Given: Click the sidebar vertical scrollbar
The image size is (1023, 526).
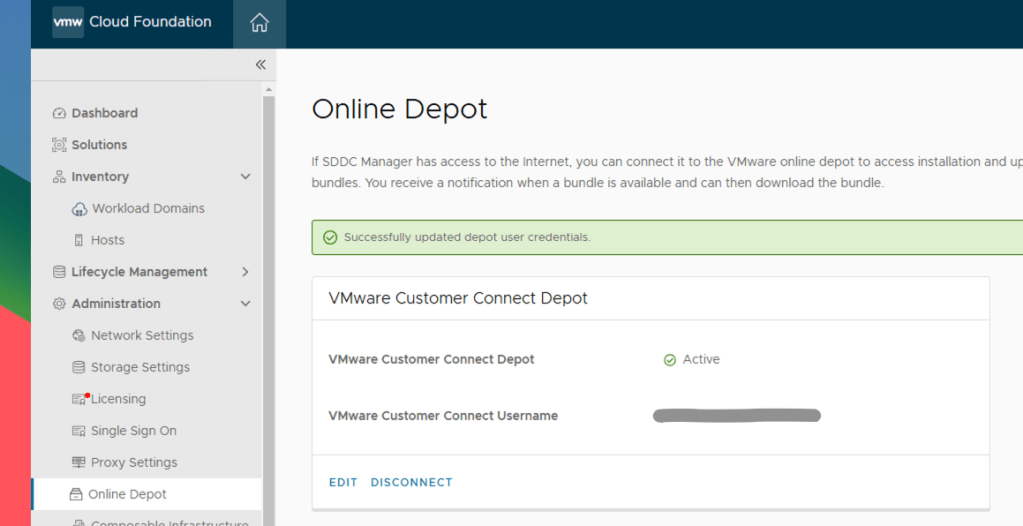Looking at the screenshot, I should (267, 300).
